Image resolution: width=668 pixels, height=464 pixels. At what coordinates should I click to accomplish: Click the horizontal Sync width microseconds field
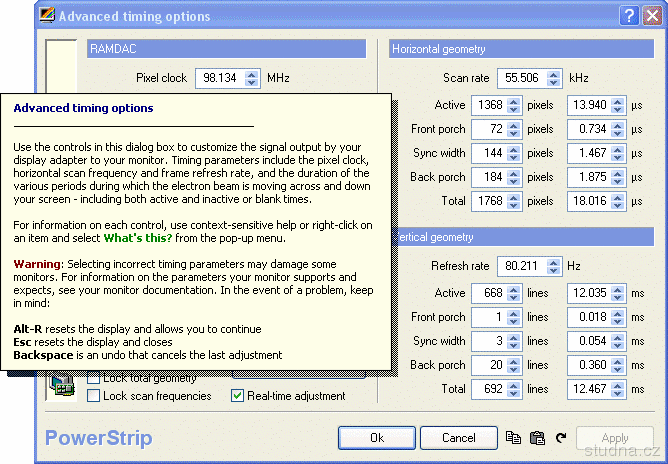tap(589, 153)
